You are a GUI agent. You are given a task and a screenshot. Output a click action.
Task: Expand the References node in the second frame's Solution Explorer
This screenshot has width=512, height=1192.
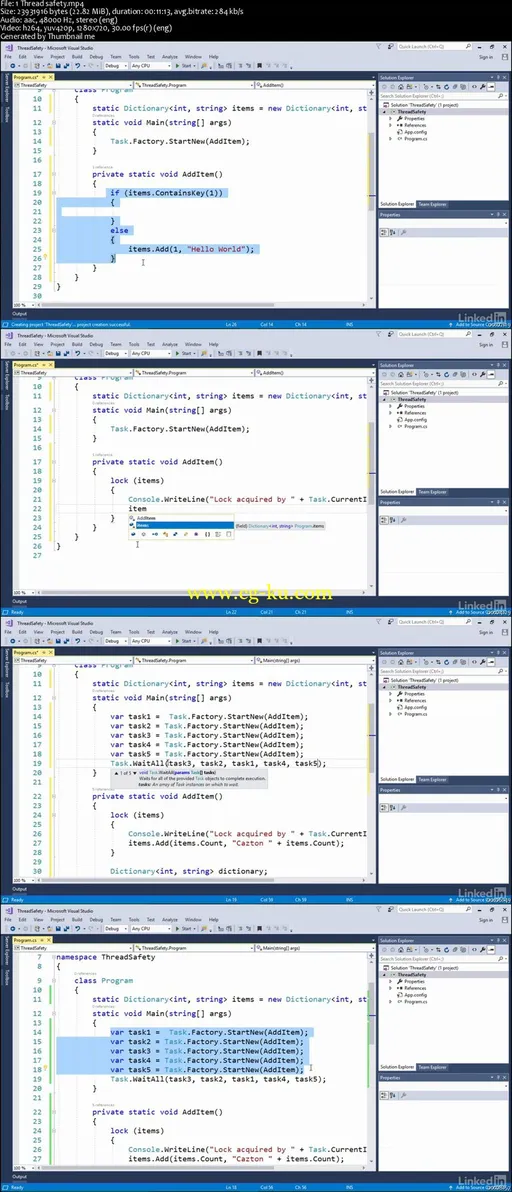point(390,413)
